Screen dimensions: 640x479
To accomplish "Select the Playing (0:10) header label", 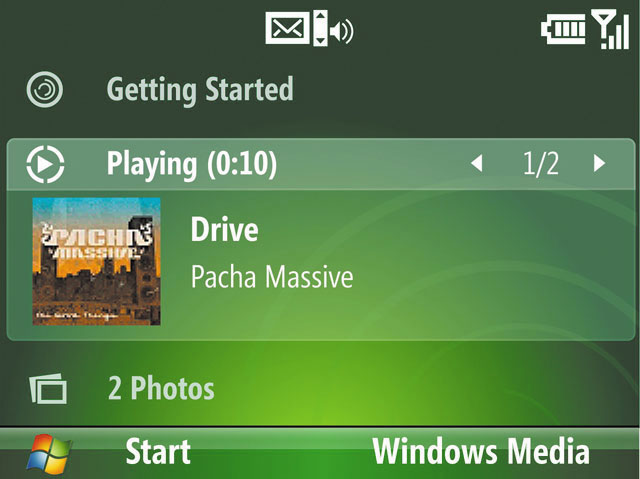I will tap(192, 164).
